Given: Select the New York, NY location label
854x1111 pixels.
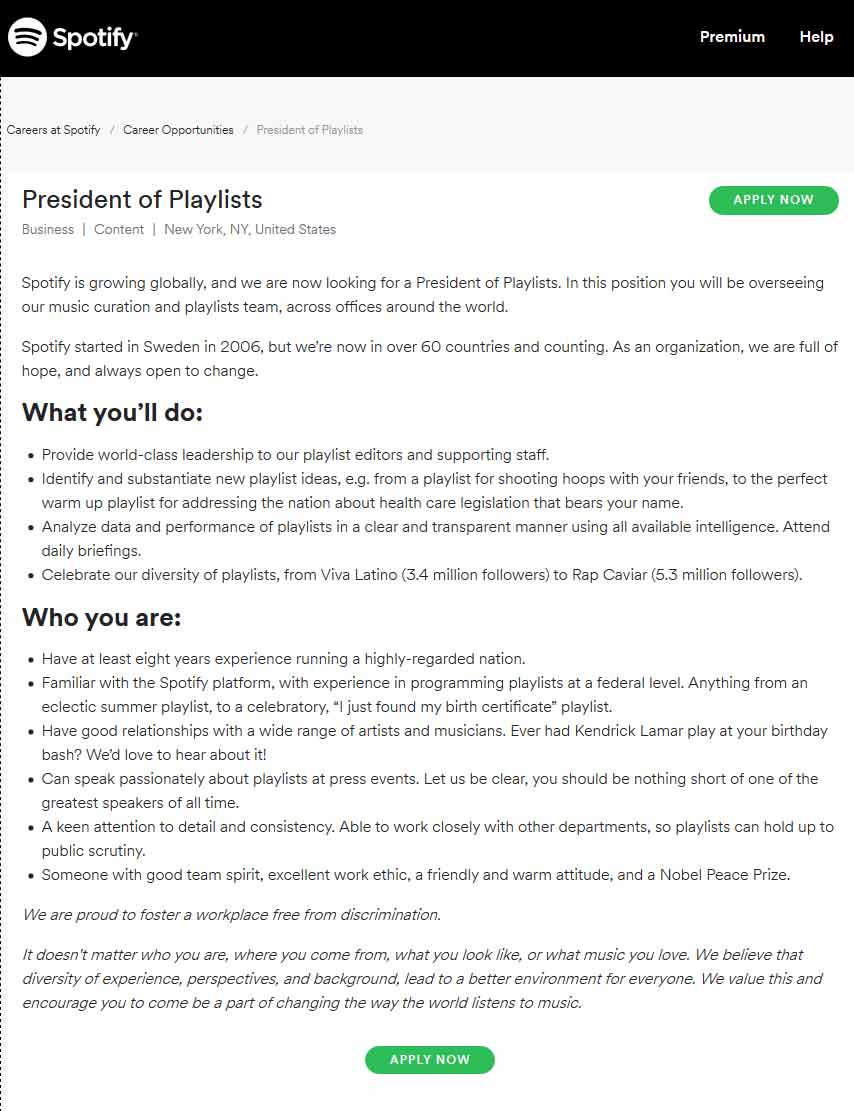Looking at the screenshot, I should click(x=250, y=229).
